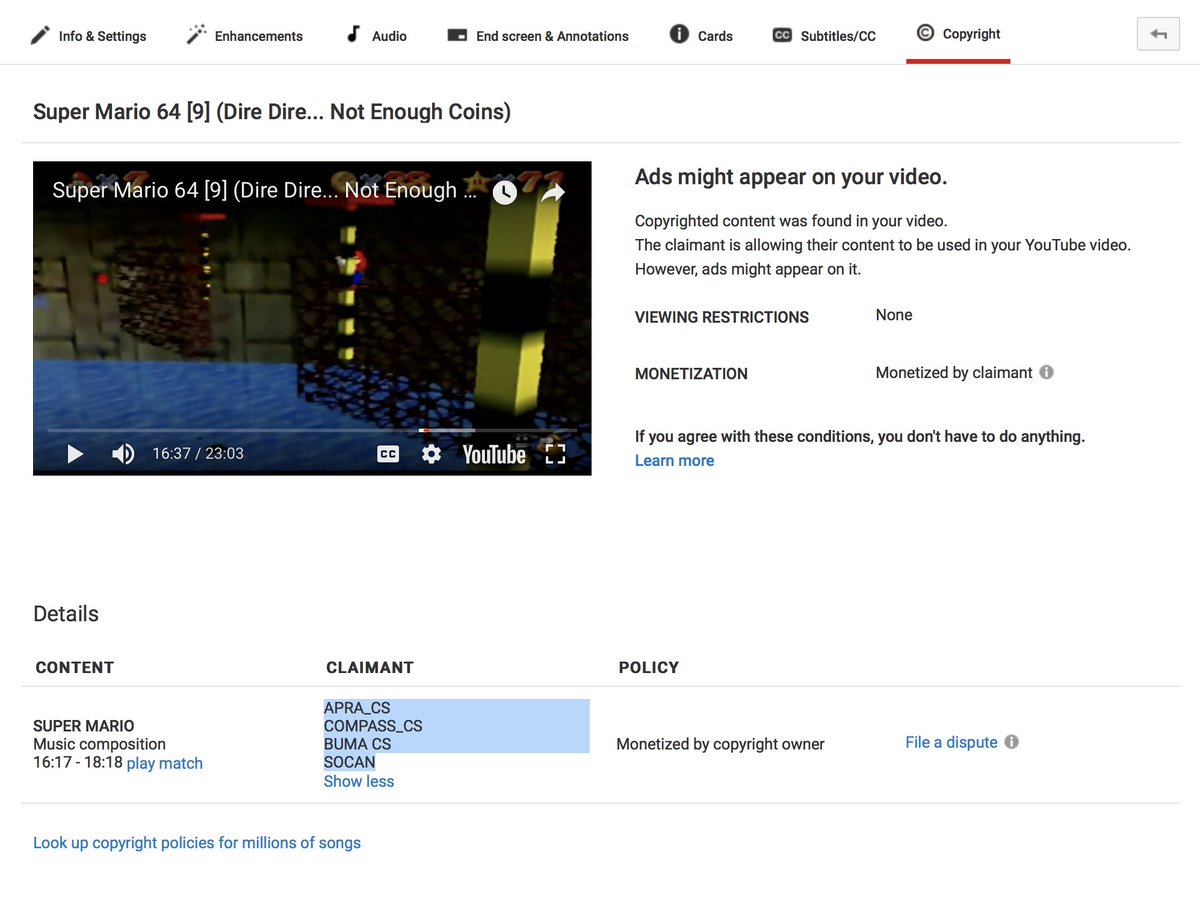The width and height of the screenshot is (1200, 897).
Task: Toggle captions with the player CC button
Action: (388, 454)
